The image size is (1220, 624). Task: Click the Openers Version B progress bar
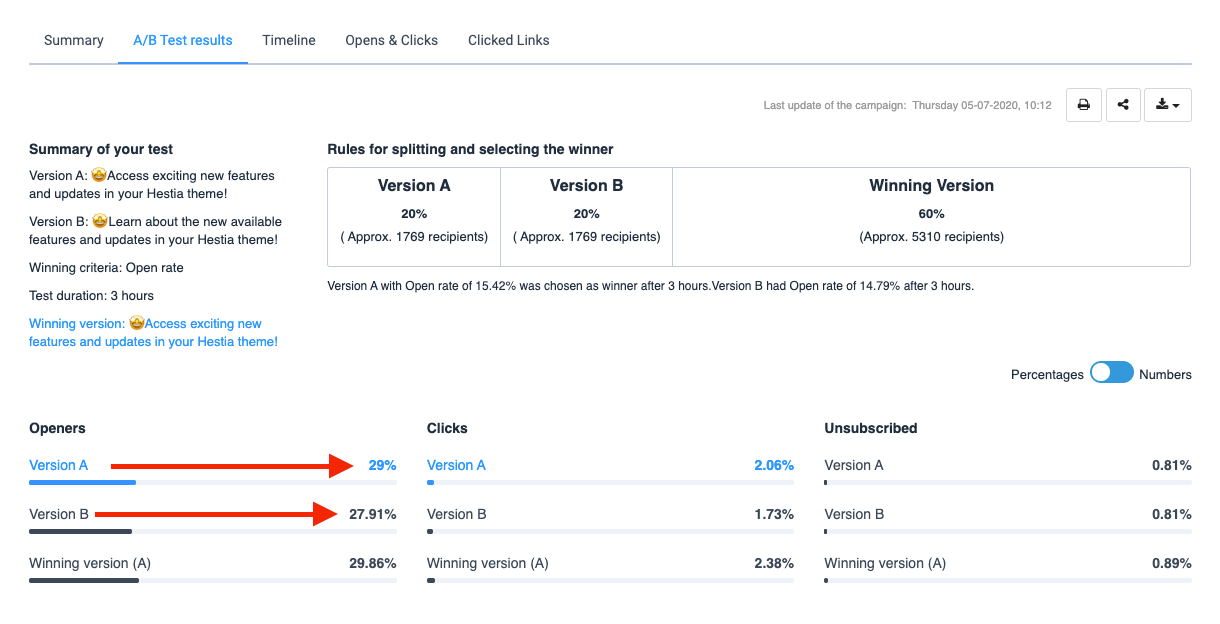213,531
